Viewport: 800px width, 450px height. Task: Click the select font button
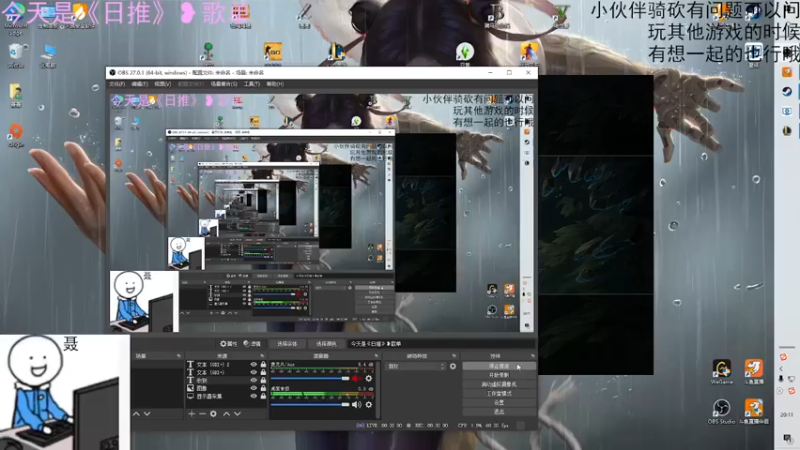[287, 344]
